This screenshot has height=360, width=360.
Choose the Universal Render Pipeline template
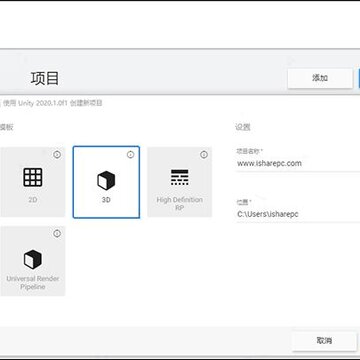33,261
